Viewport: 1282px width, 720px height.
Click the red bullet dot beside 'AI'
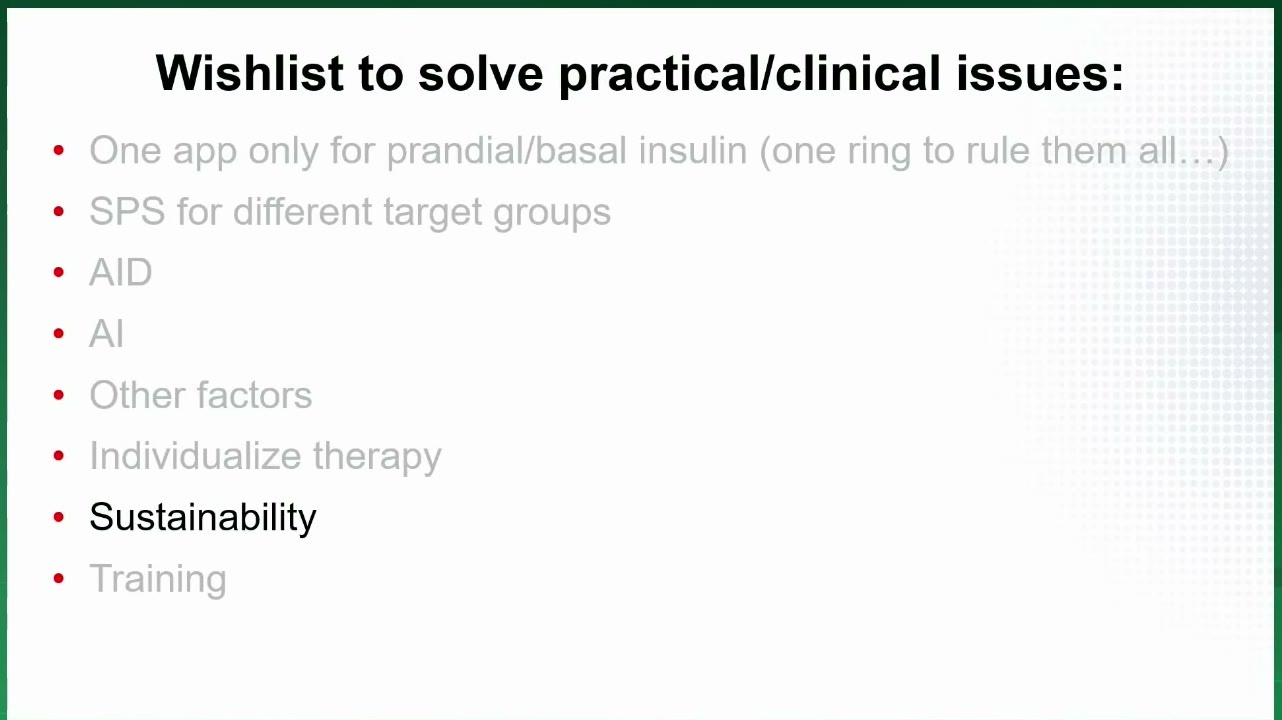click(59, 334)
